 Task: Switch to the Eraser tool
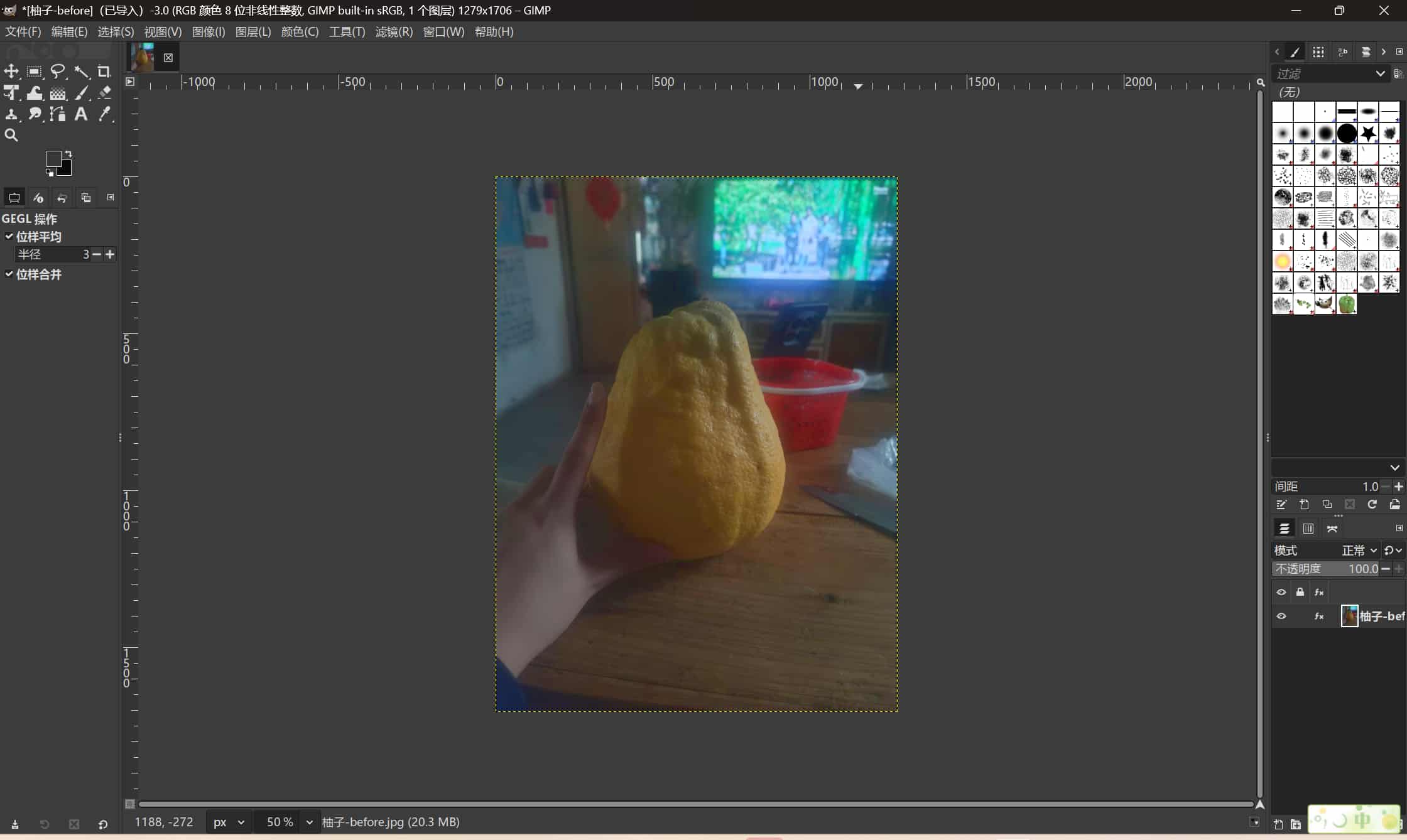point(105,93)
